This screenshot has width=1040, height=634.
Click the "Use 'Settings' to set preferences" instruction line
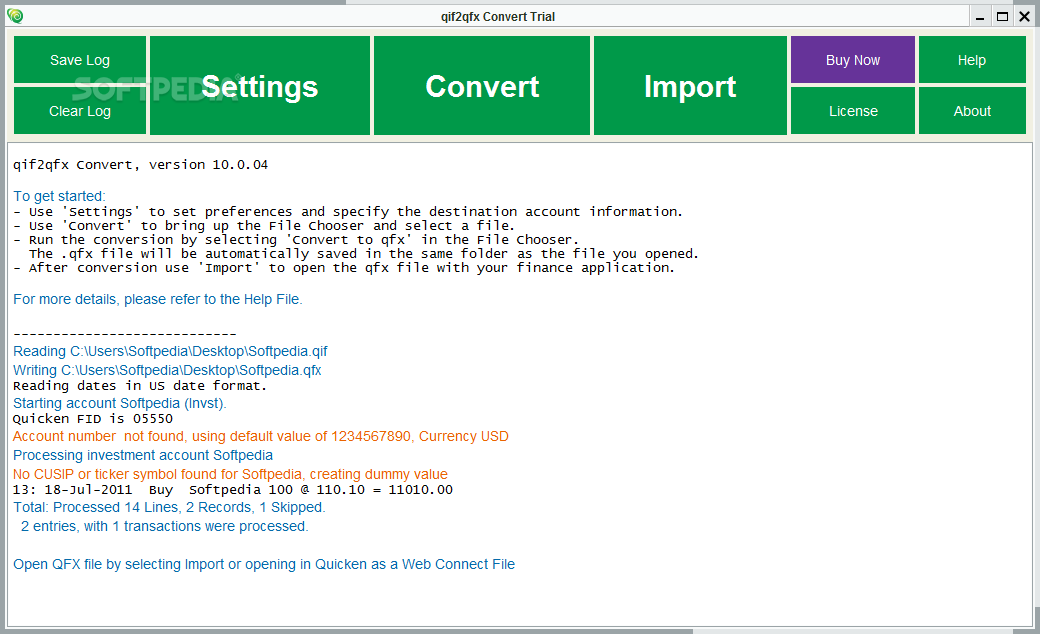pyautogui.click(x=348, y=212)
